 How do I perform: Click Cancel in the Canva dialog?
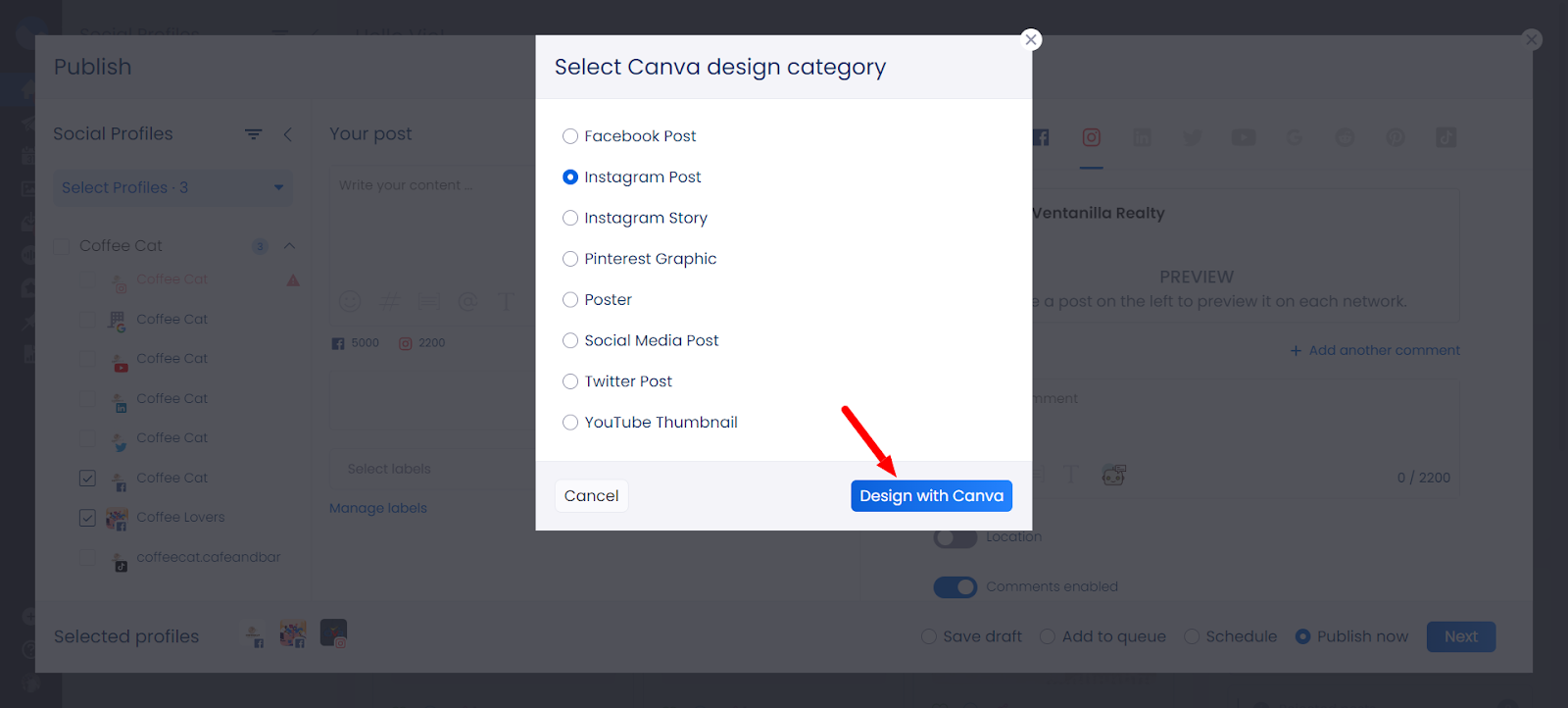tap(591, 496)
